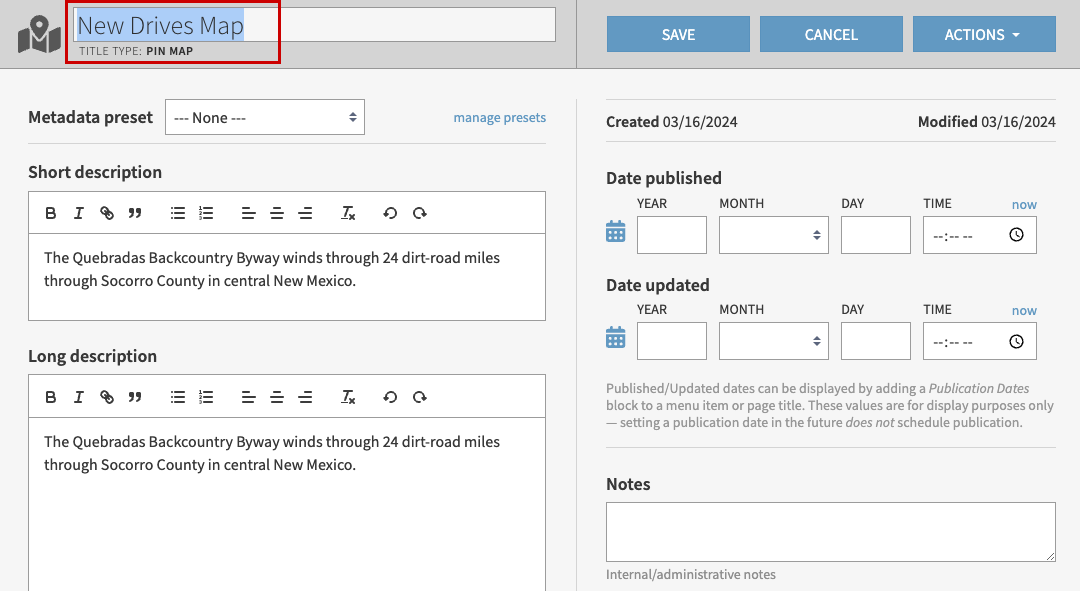Center align text in Long description

(277, 397)
